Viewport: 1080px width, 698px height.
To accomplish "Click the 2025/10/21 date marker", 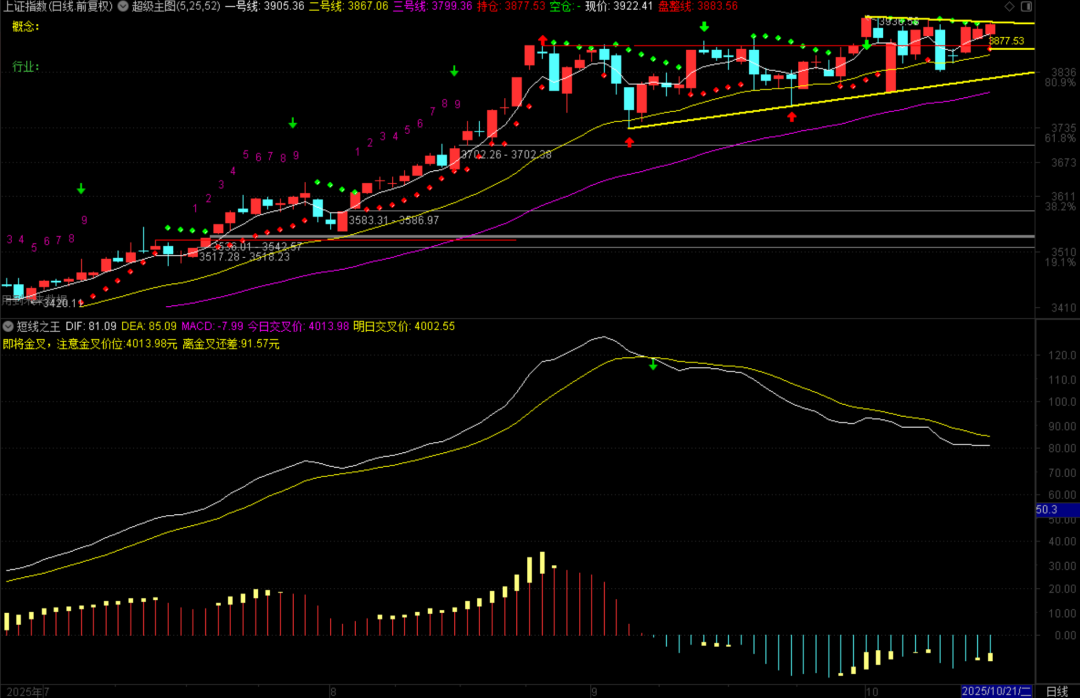I will tap(996, 691).
